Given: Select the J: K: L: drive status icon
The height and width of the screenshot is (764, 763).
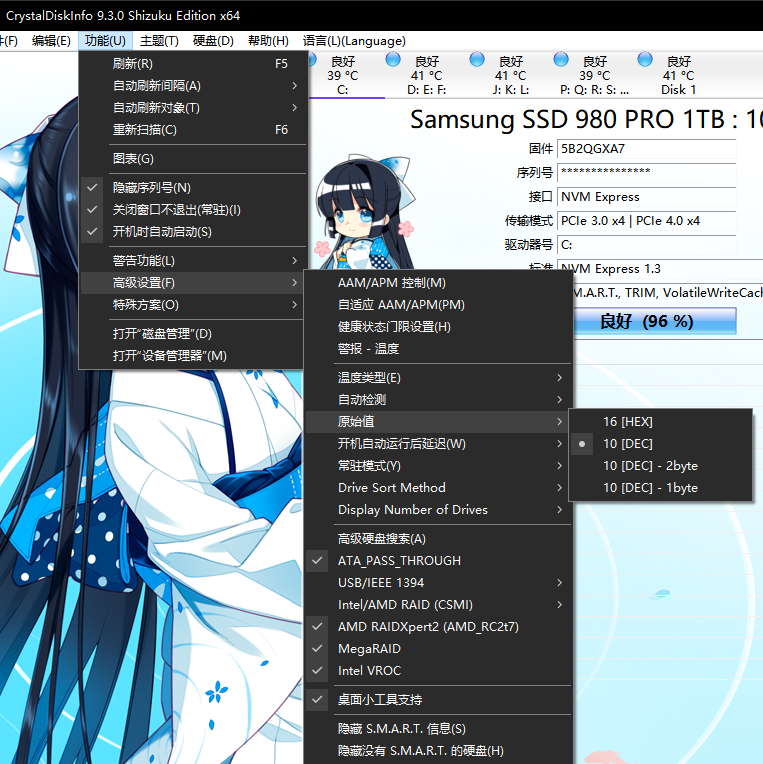Looking at the screenshot, I should (476, 60).
